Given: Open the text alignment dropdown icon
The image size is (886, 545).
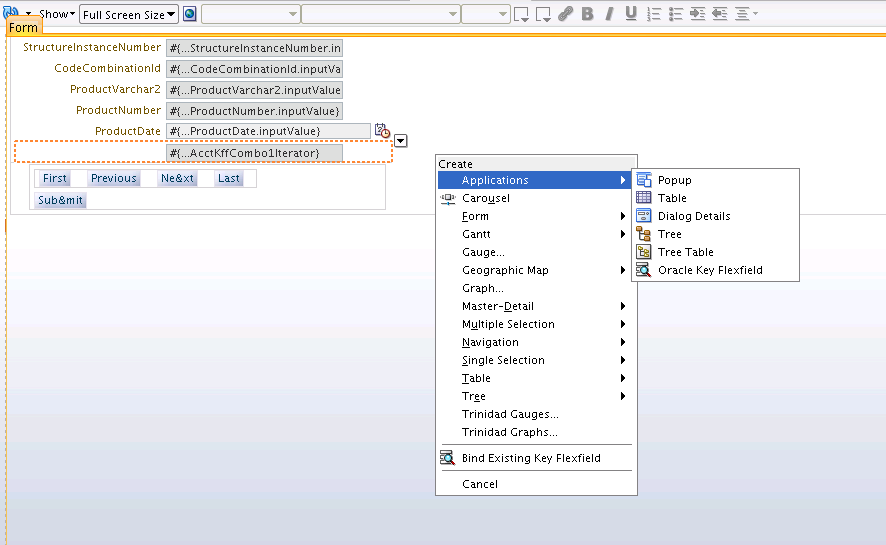Looking at the screenshot, I should coord(746,14).
